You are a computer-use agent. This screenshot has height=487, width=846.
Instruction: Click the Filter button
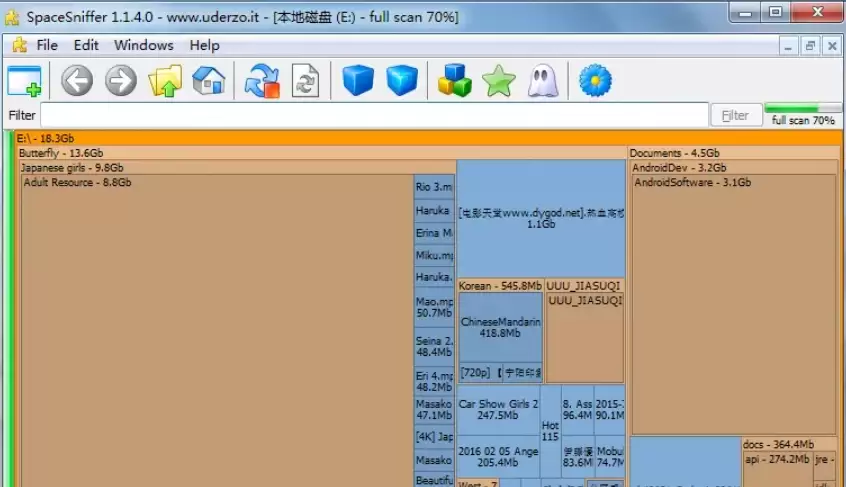(736, 115)
